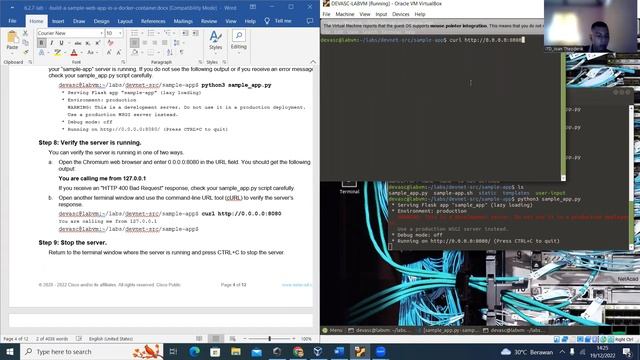
Task: Open the font name dropdown arrow
Action: point(101,33)
